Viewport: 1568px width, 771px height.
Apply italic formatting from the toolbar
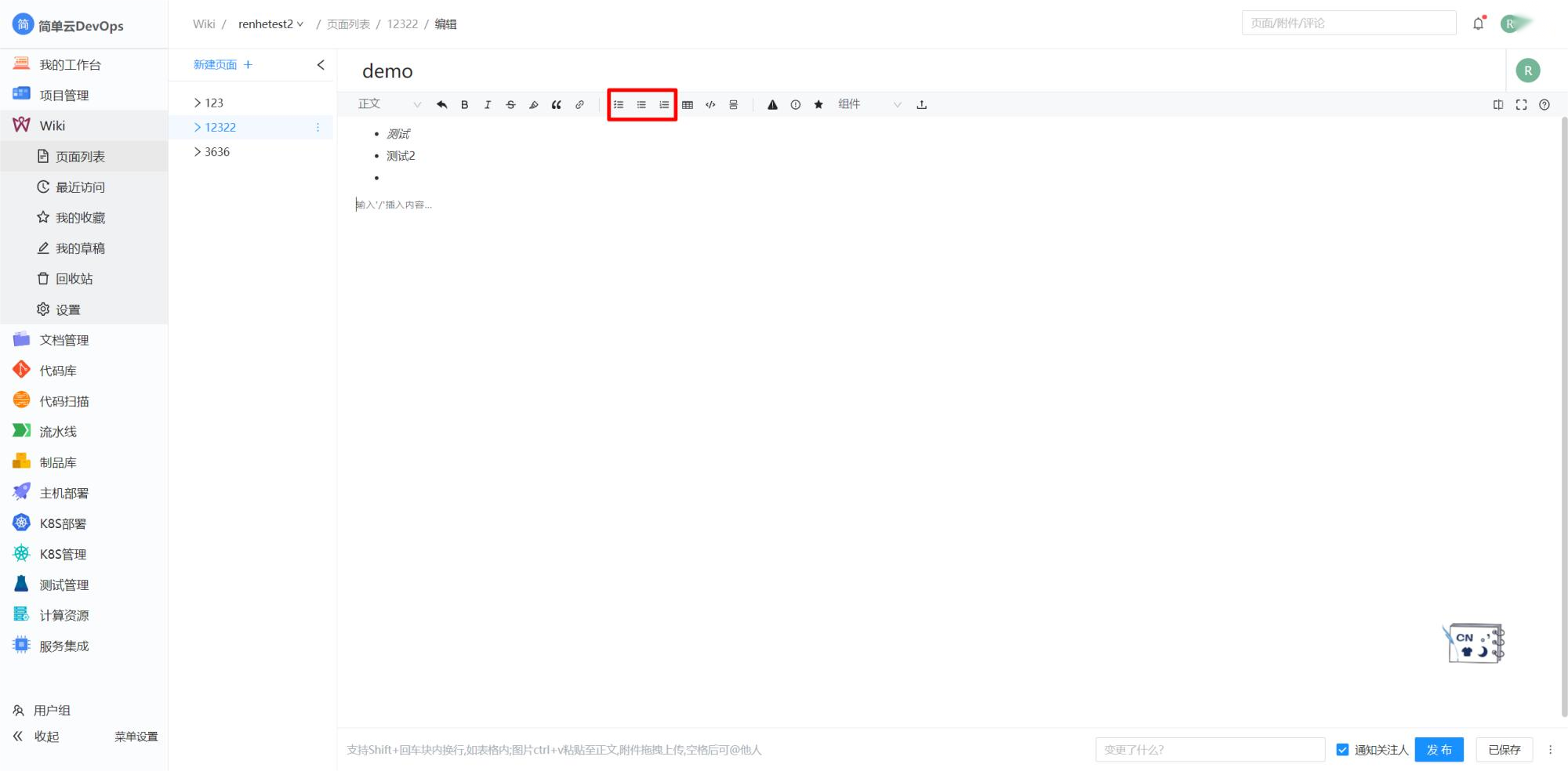point(488,105)
